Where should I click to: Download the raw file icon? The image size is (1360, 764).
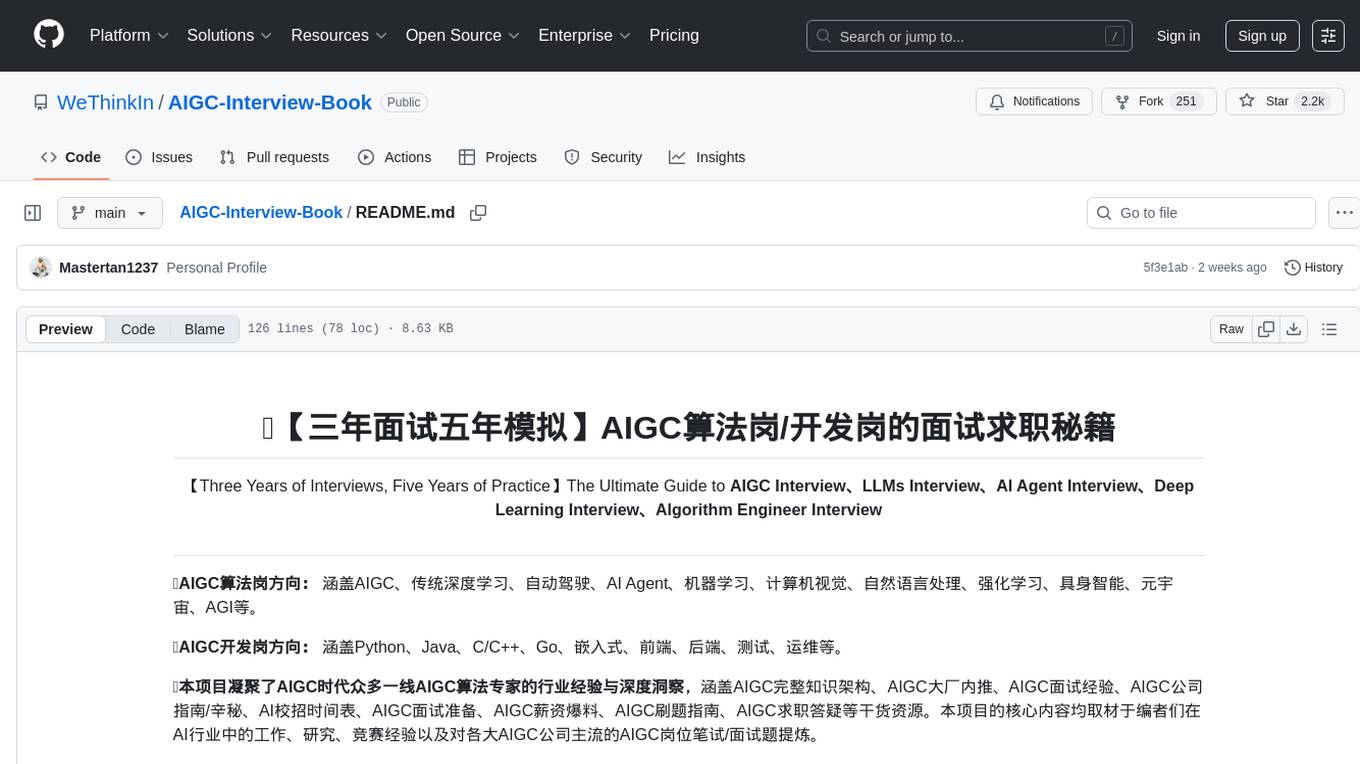click(1294, 329)
